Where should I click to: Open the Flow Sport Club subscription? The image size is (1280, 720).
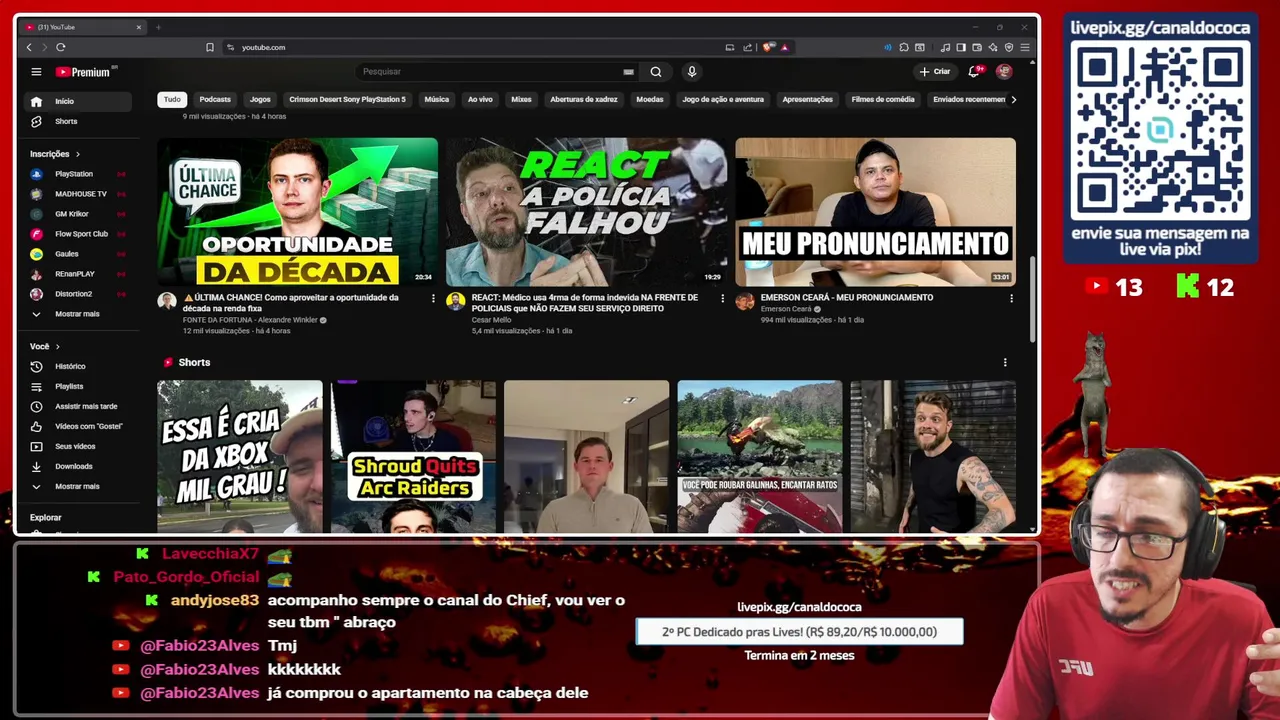tap(78, 234)
